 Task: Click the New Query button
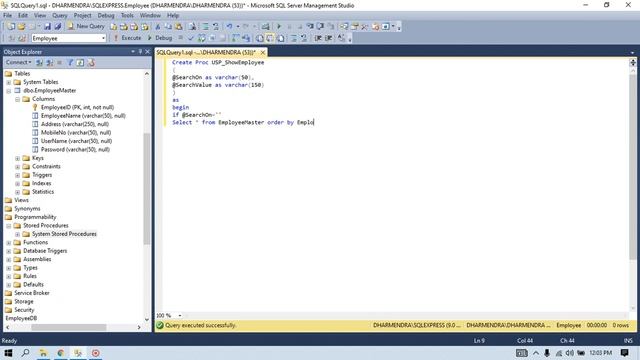pyautogui.click(x=86, y=26)
